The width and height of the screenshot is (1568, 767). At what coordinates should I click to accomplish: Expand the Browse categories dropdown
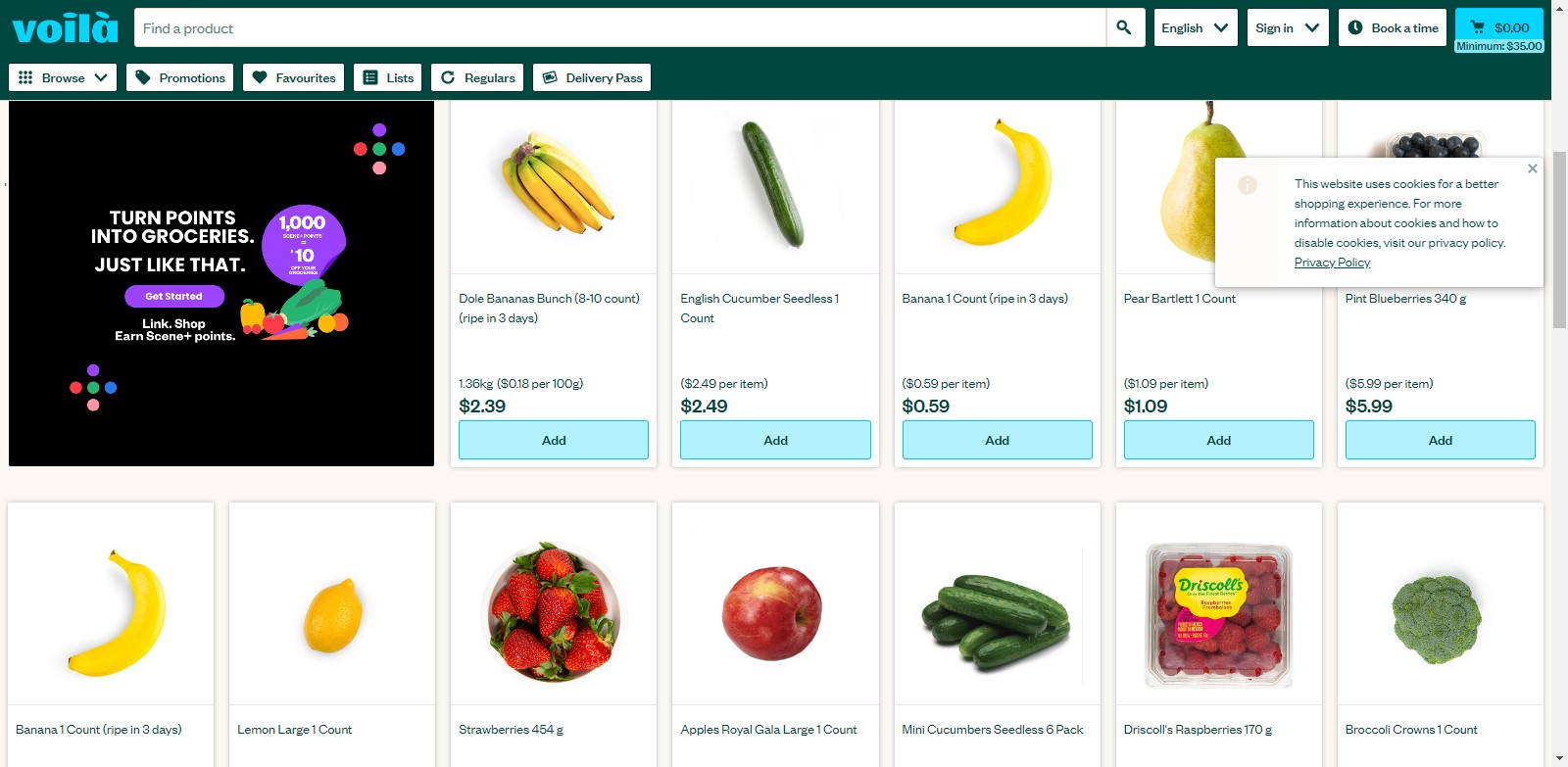click(63, 77)
